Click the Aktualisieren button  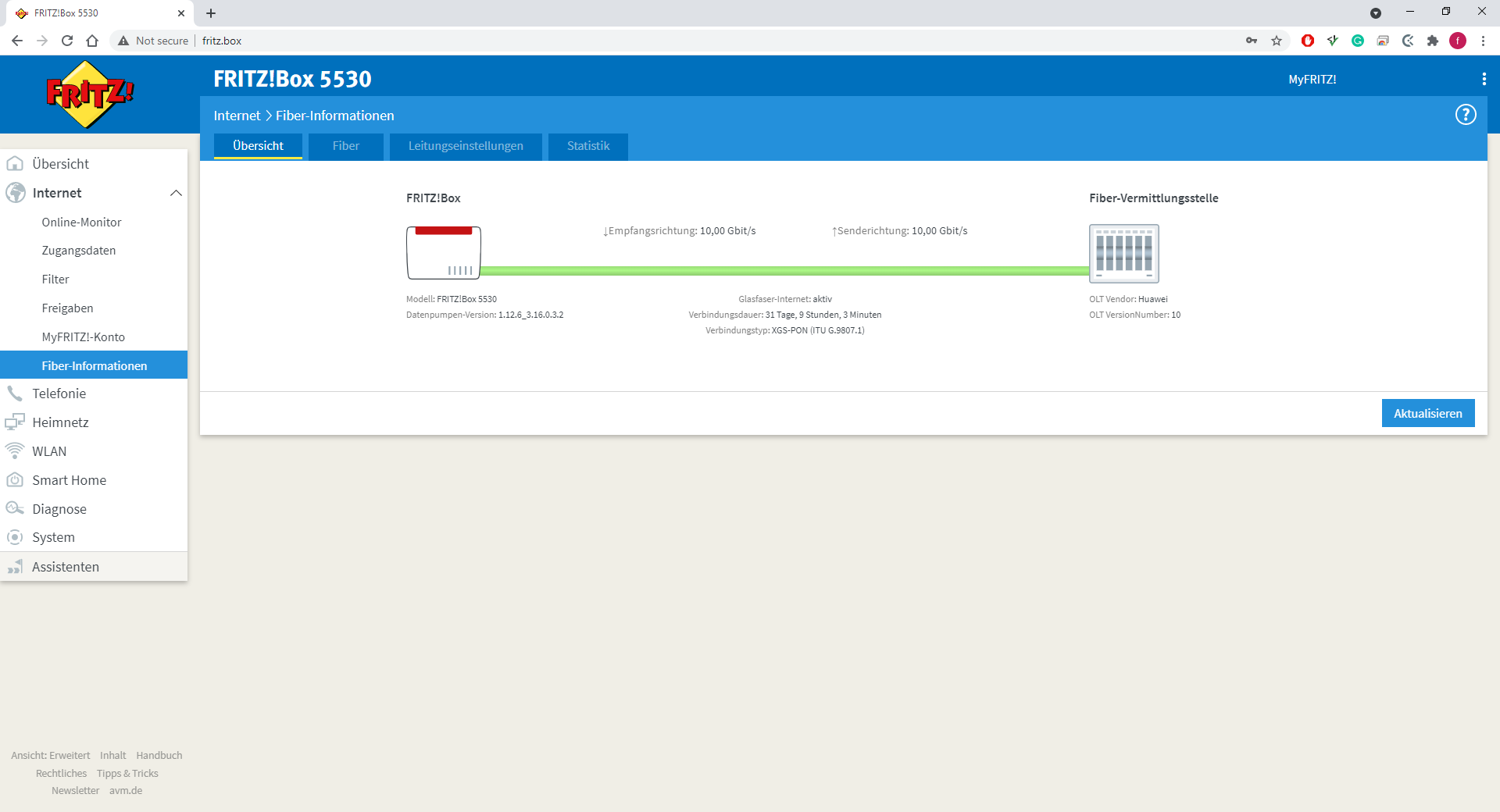[1427, 413]
